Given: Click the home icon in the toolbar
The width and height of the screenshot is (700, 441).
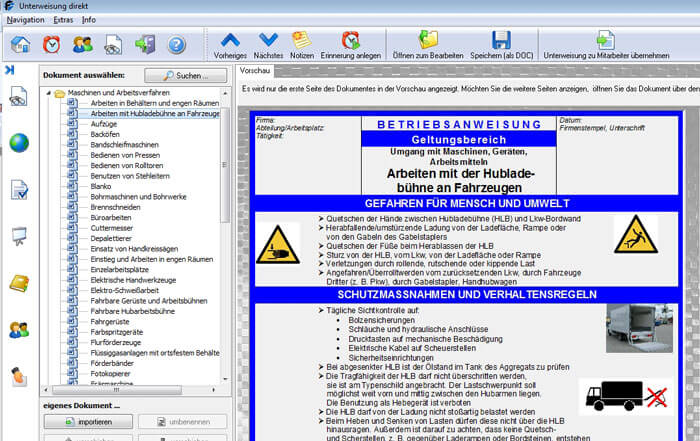Looking at the screenshot, I should point(21,45).
